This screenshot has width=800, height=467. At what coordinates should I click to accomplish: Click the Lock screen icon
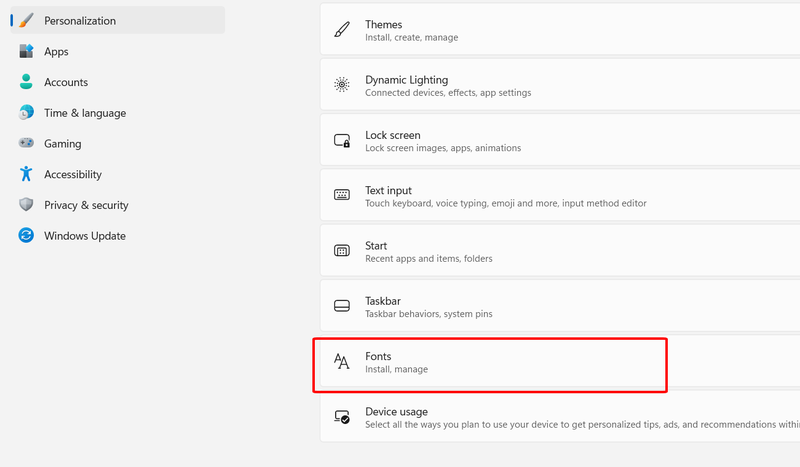(342, 141)
